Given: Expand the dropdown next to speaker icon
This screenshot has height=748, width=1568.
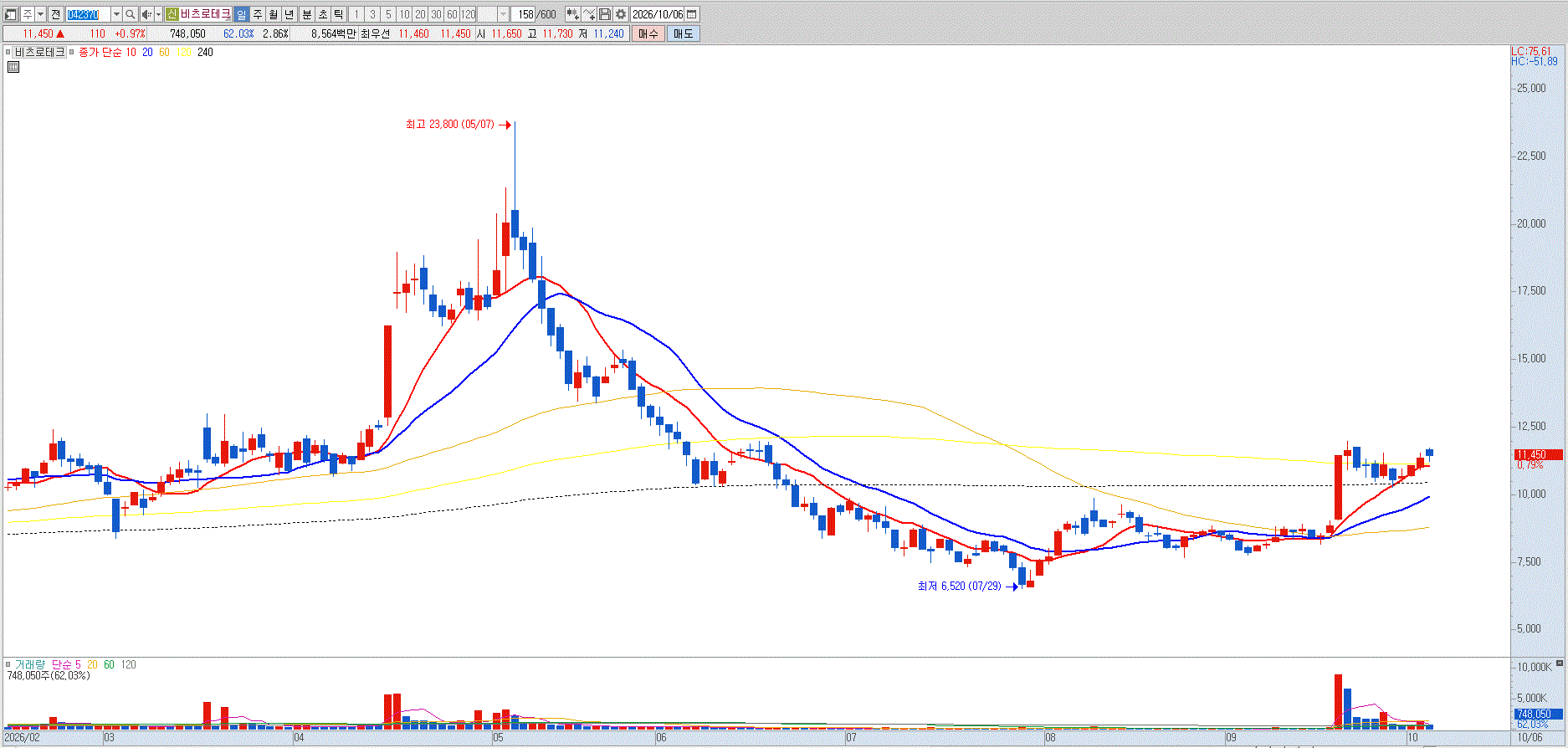Looking at the screenshot, I should click(158, 14).
